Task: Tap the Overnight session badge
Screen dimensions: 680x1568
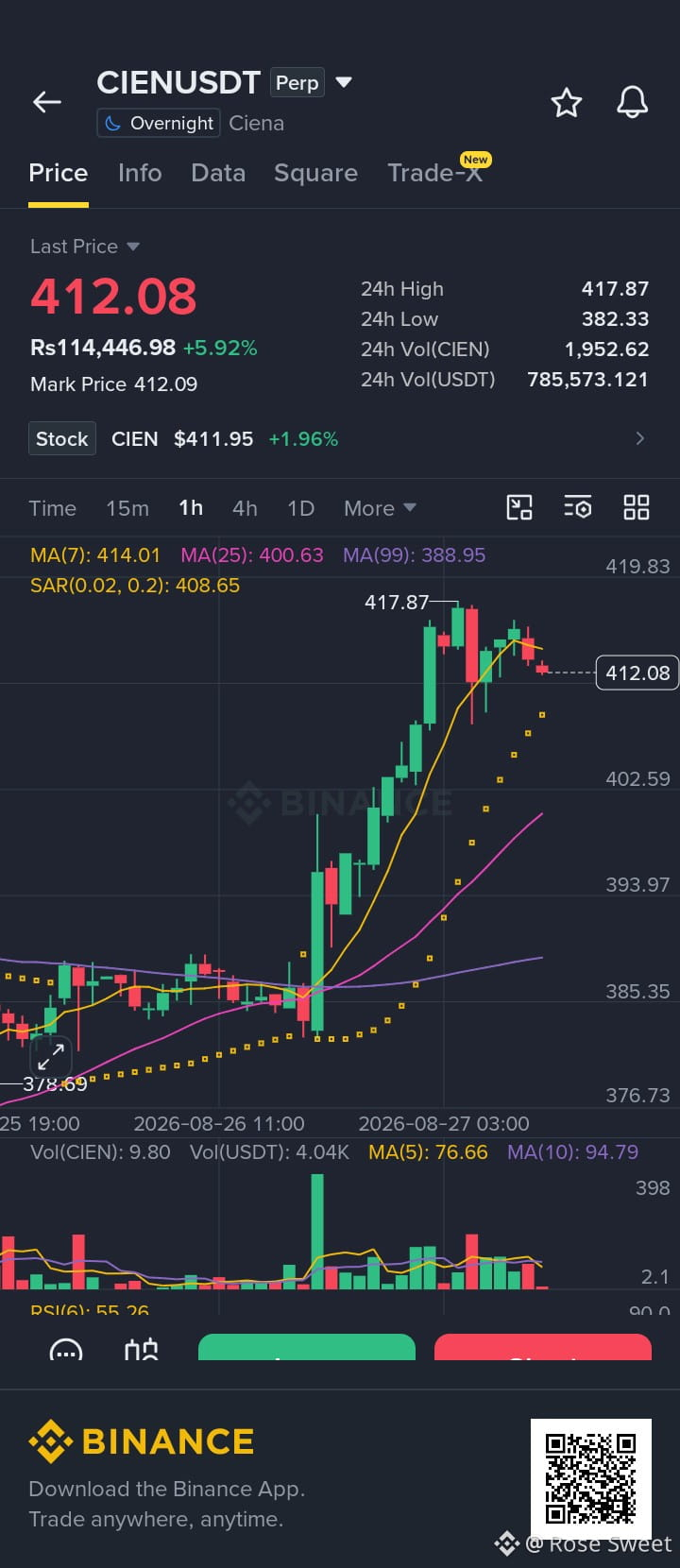Action: [158, 123]
